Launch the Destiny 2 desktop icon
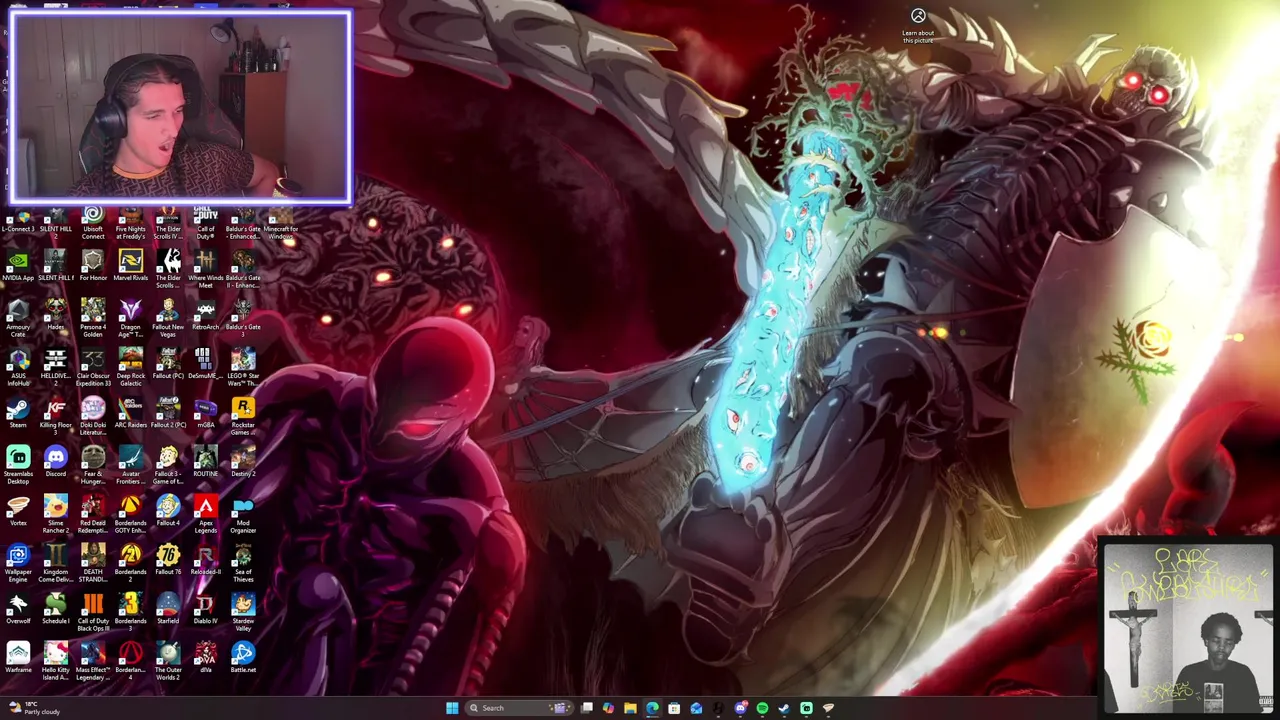1280x720 pixels. coord(243,462)
